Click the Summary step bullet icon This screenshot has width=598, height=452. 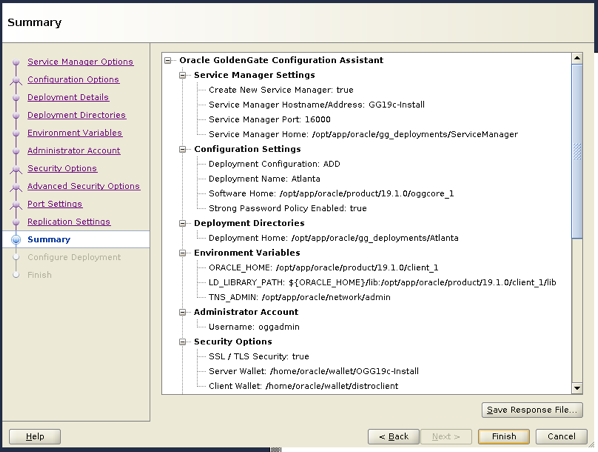16,240
